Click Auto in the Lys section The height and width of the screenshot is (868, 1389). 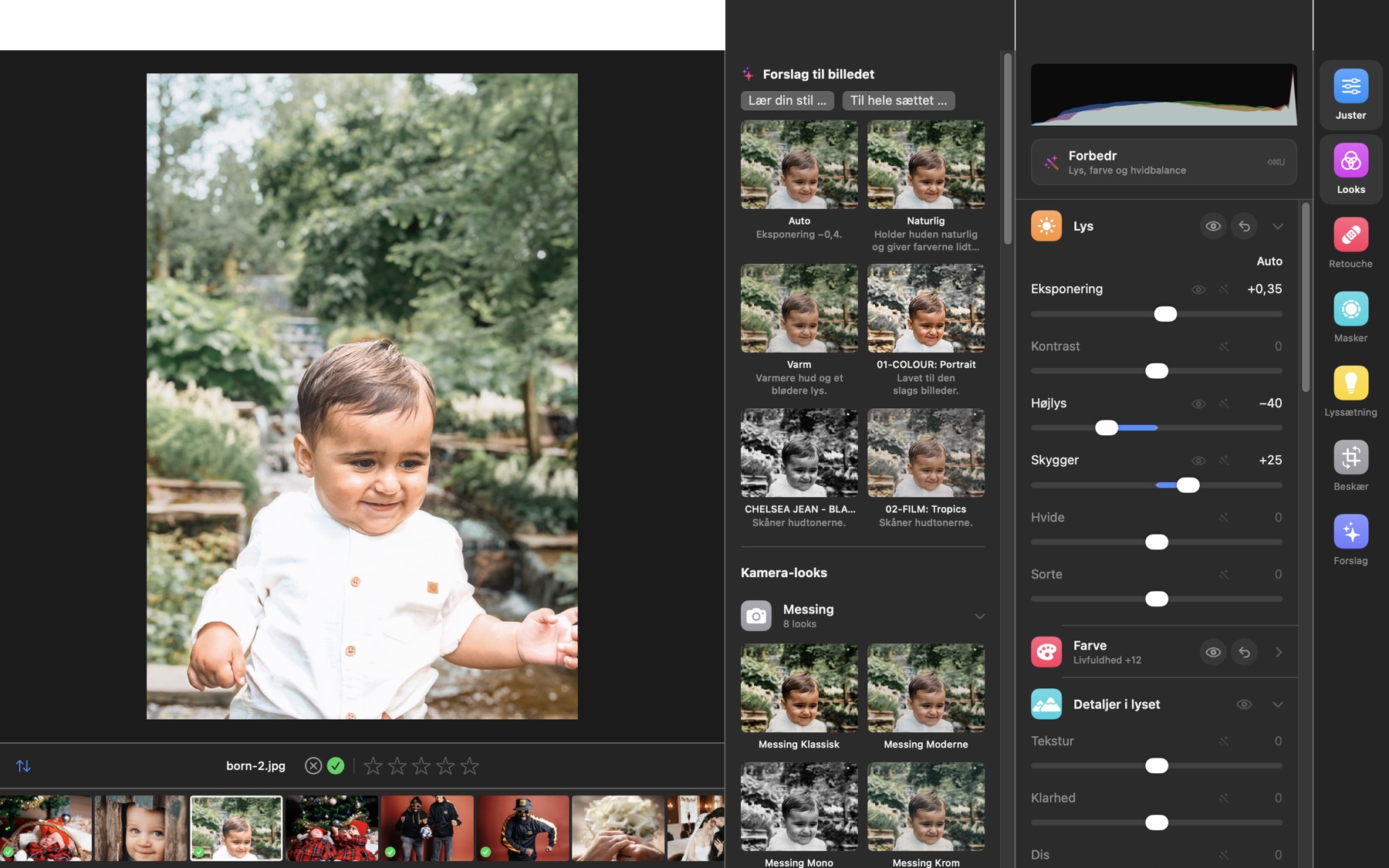1269,262
